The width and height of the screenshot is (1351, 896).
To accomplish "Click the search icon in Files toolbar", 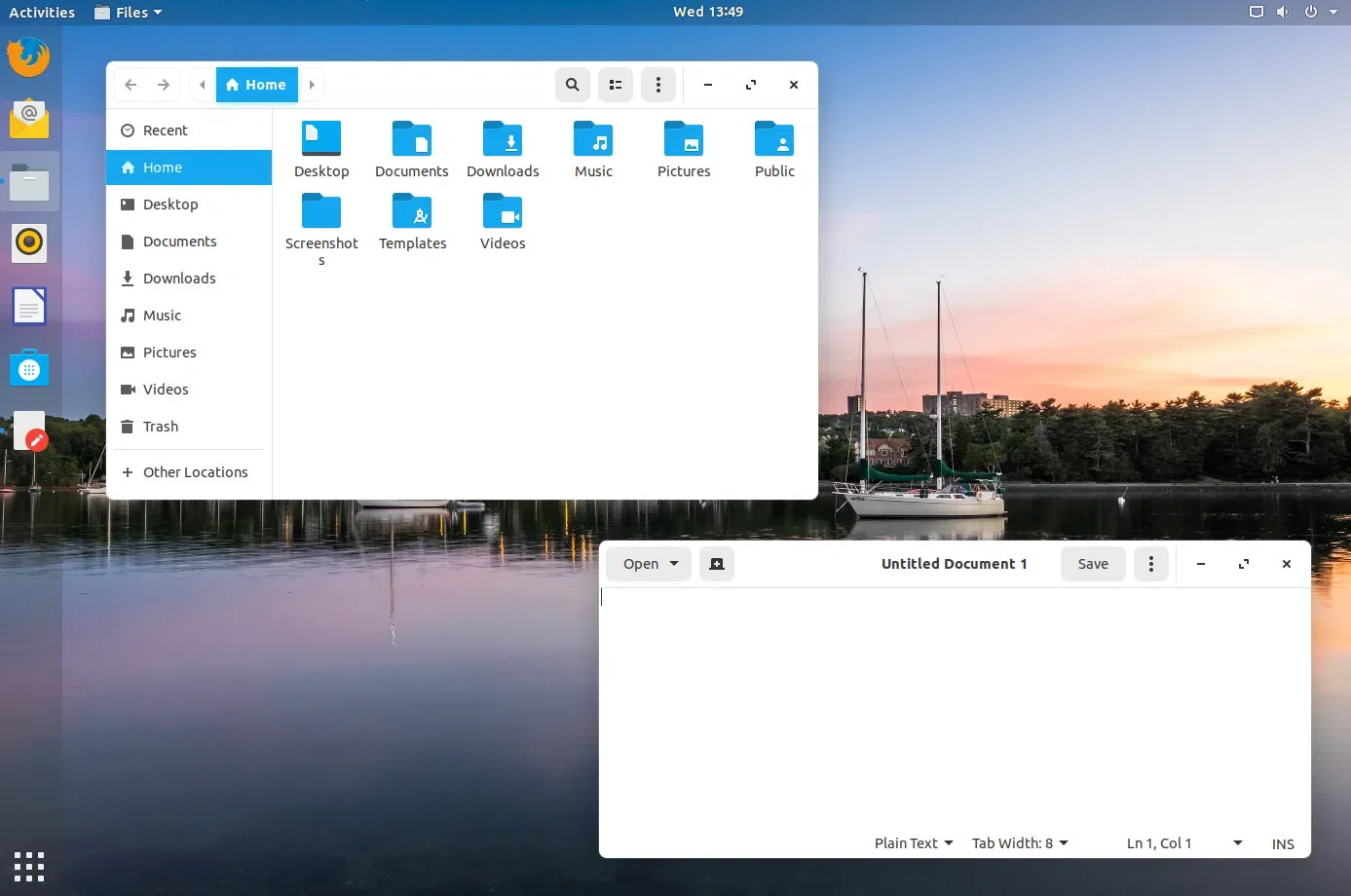I will (x=573, y=85).
